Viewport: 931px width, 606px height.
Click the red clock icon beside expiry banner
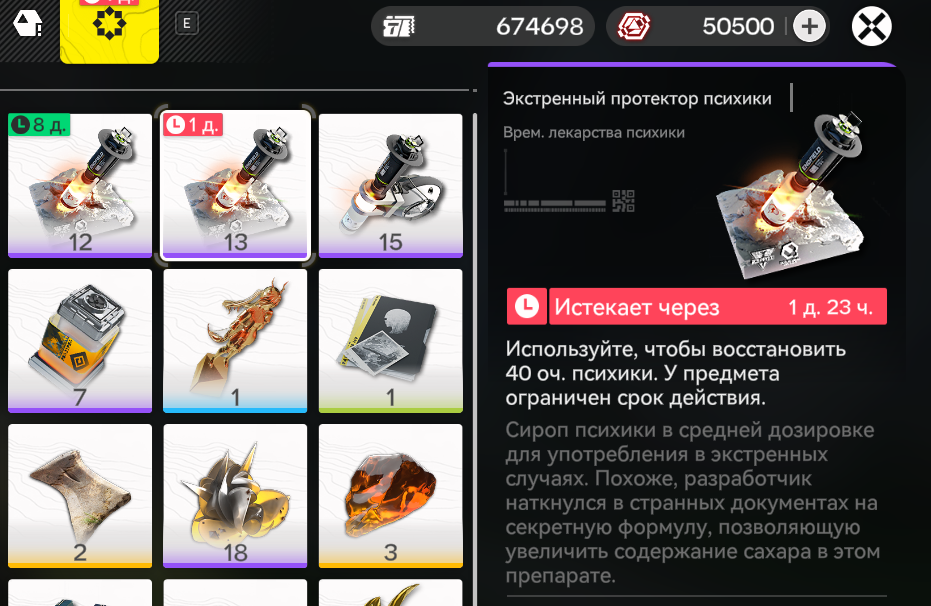pos(527,306)
